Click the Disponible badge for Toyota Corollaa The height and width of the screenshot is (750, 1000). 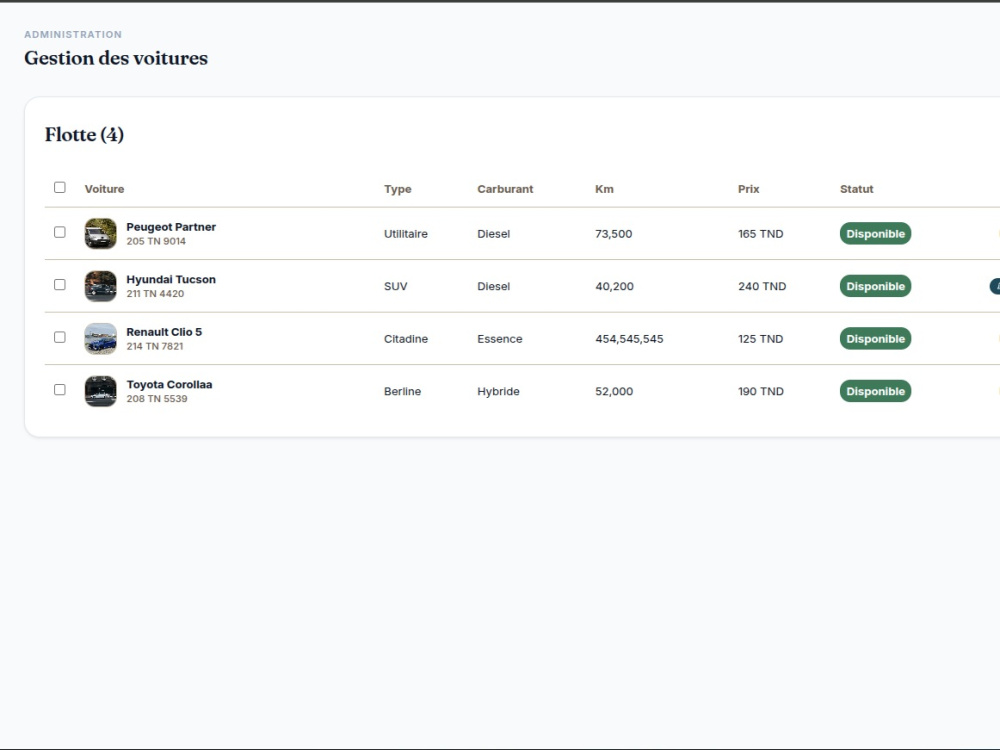pos(875,391)
